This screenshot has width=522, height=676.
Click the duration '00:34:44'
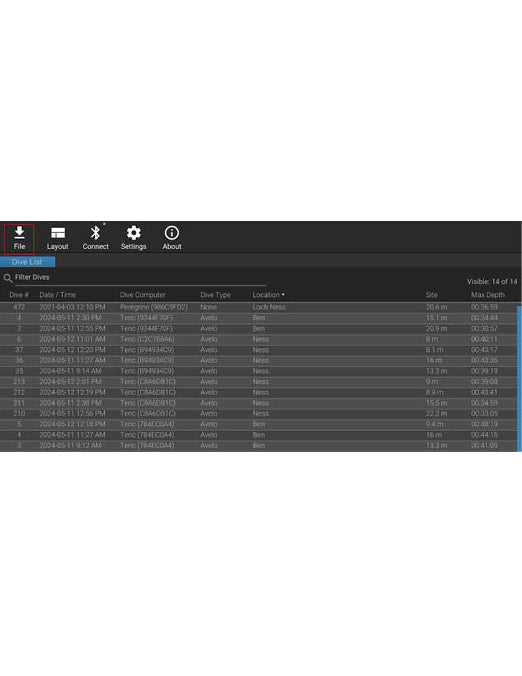(x=484, y=318)
